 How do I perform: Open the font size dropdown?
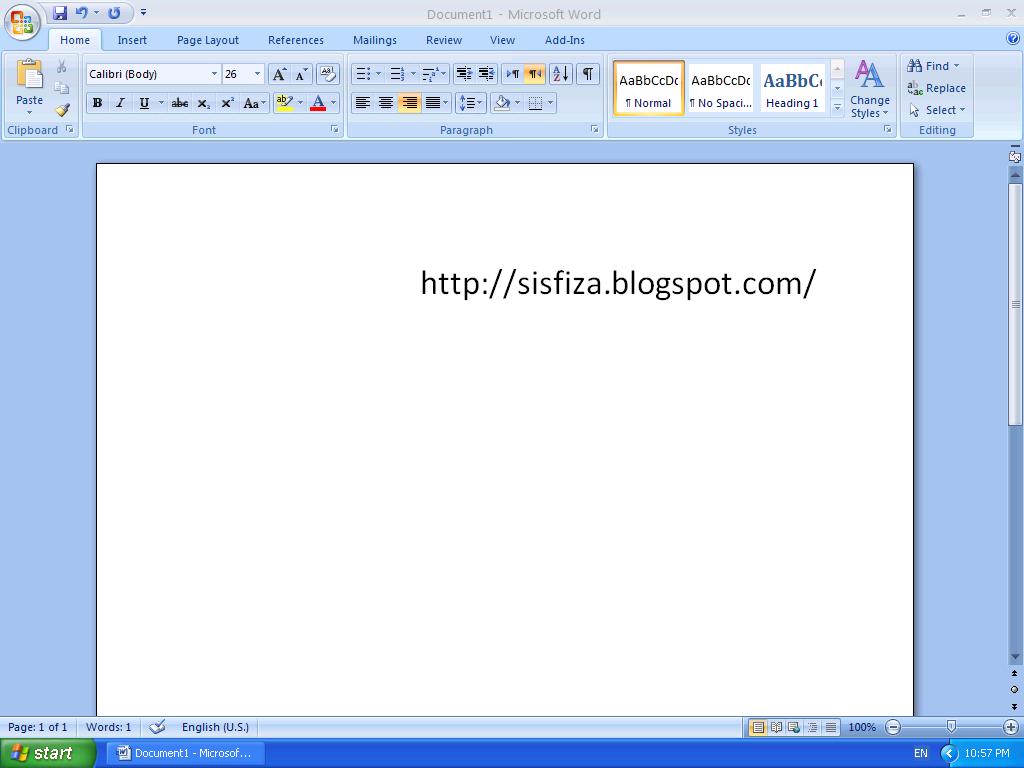(x=257, y=74)
